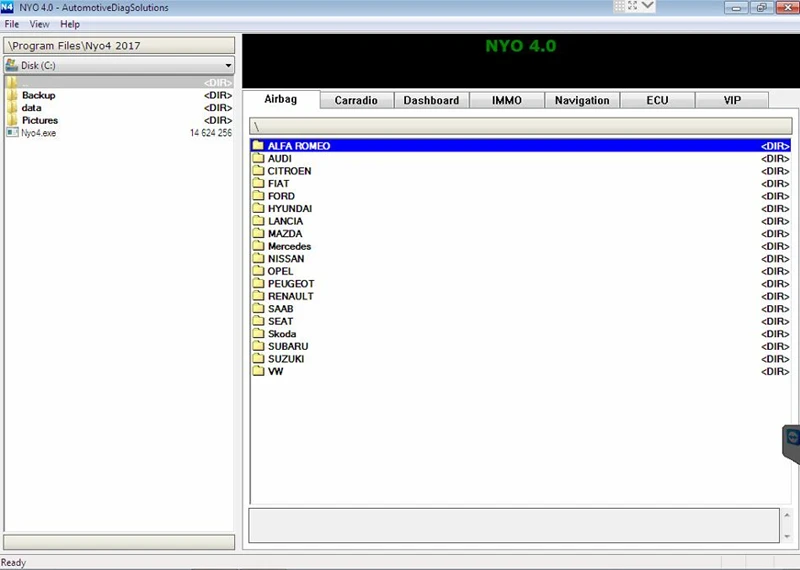
Task: Select the Skoda folder icon
Action: (258, 333)
